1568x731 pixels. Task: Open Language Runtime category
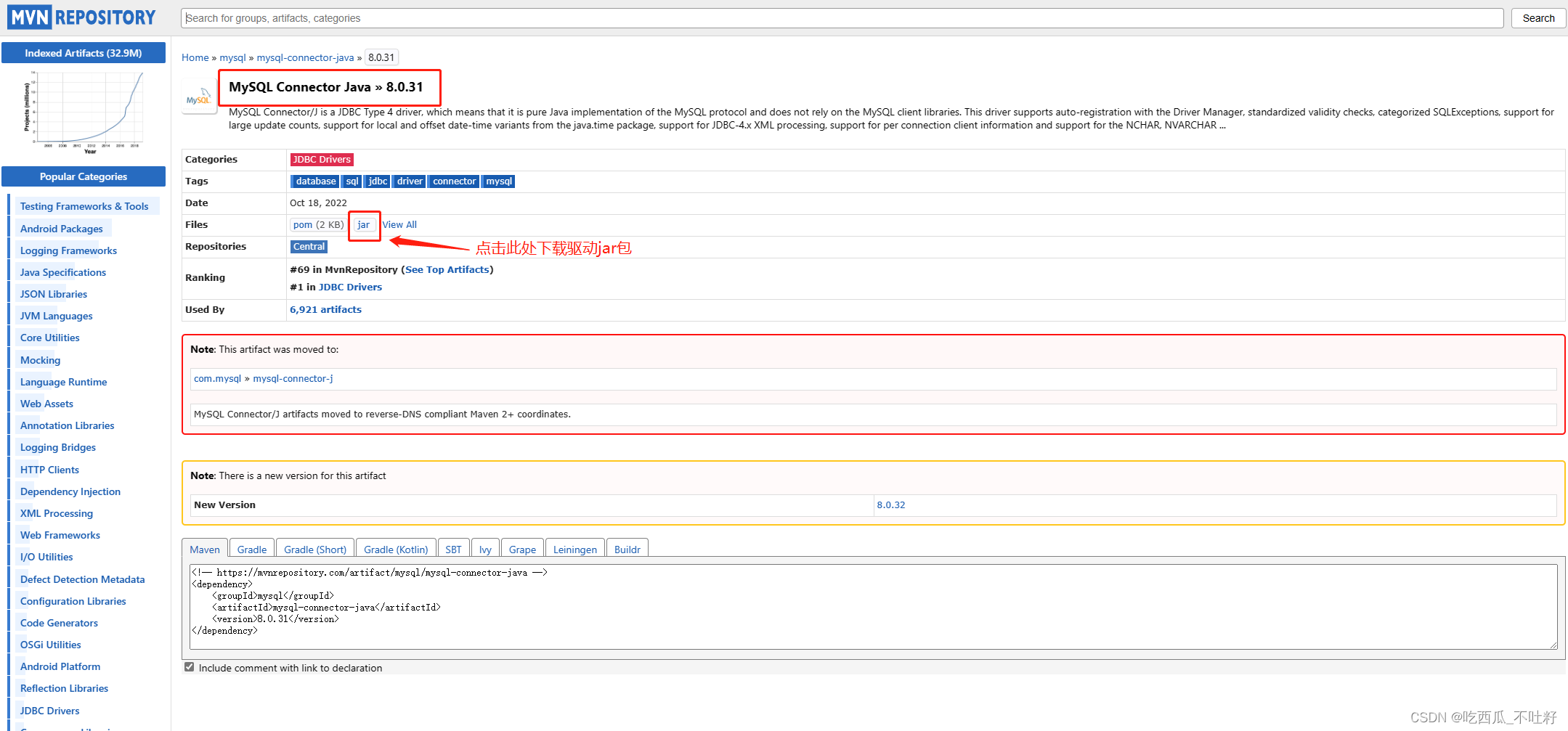pos(64,382)
